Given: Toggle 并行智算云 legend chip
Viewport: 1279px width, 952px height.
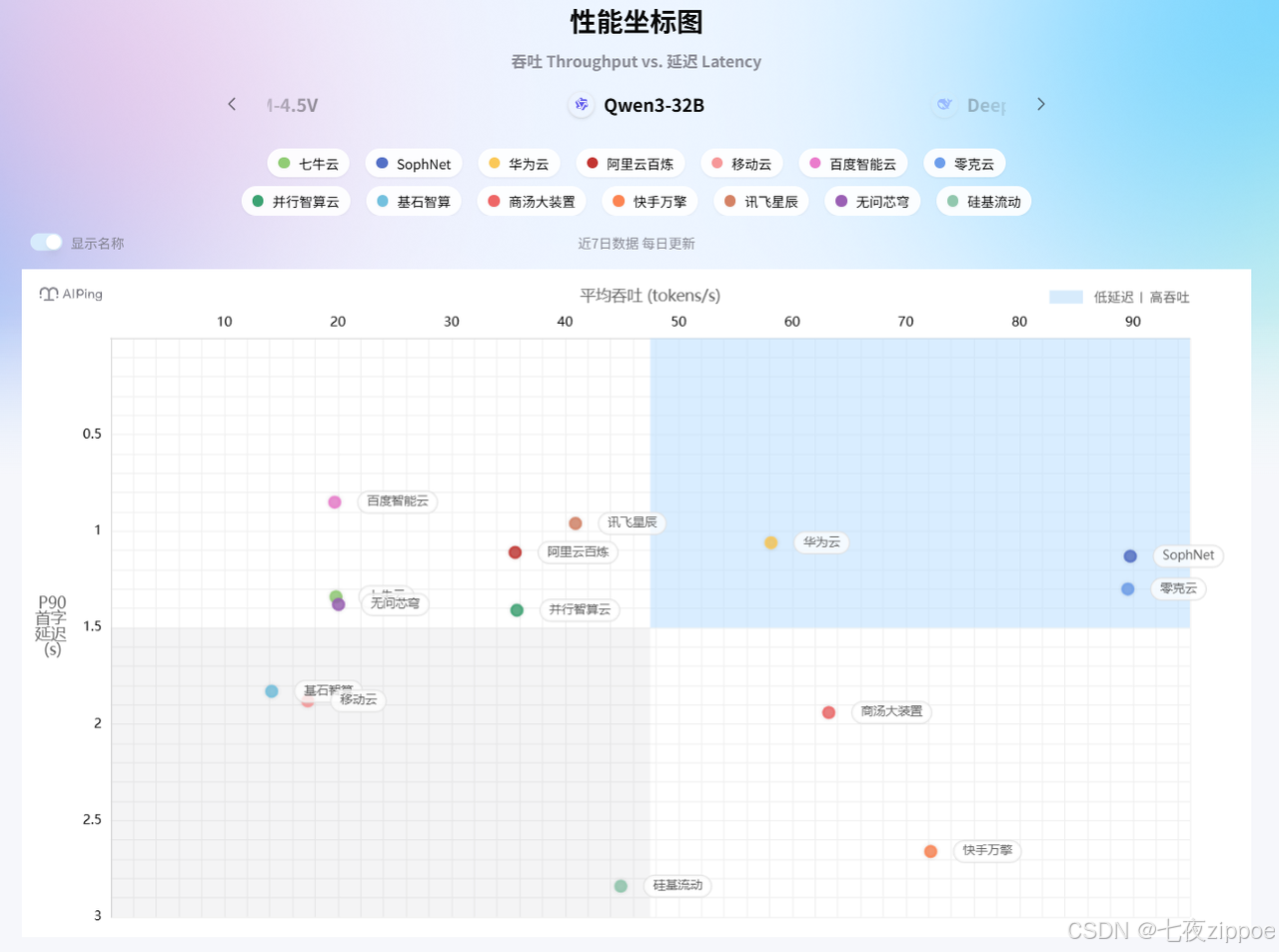Looking at the screenshot, I should (296, 202).
